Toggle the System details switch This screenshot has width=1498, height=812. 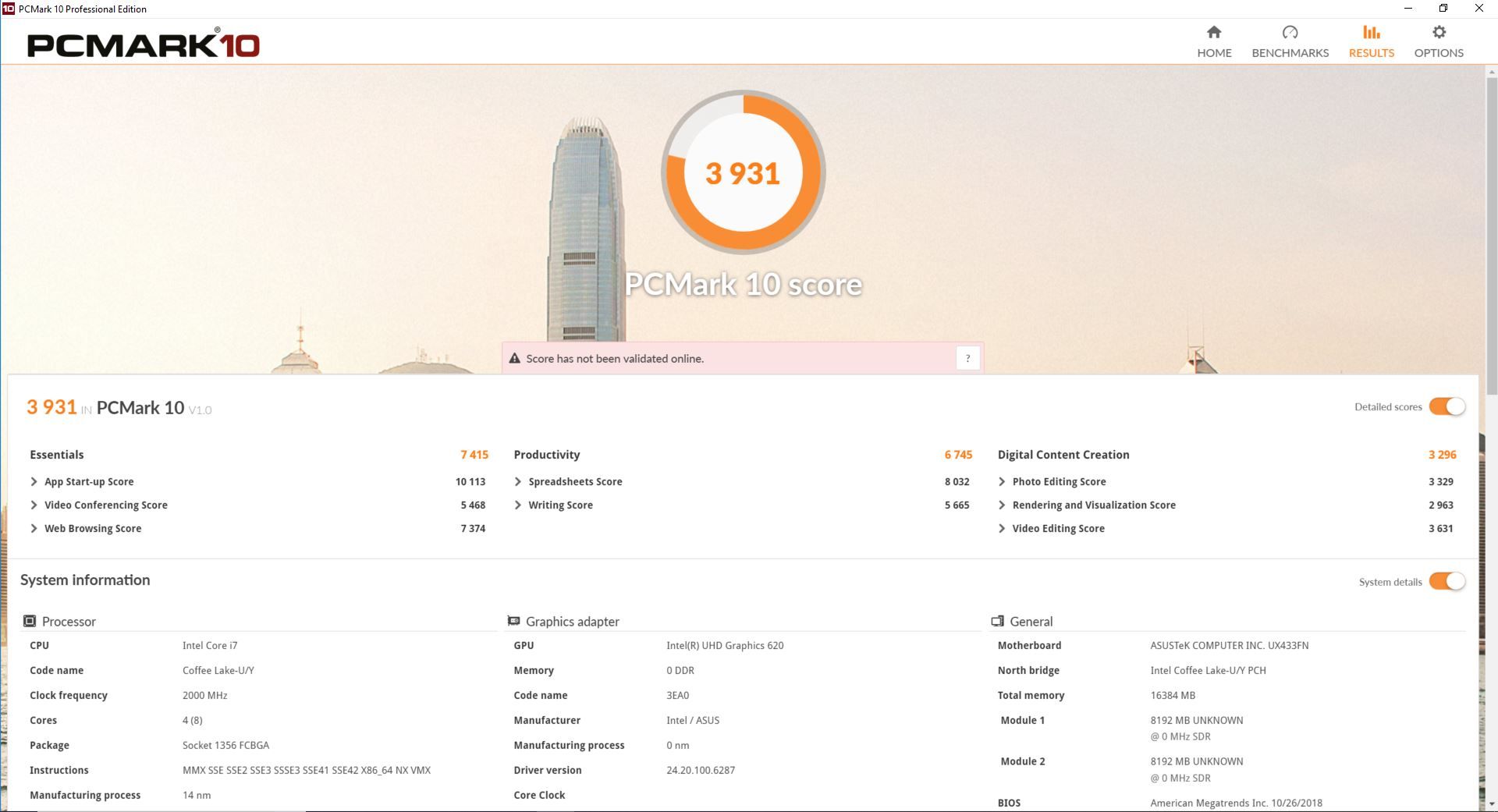coord(1447,581)
